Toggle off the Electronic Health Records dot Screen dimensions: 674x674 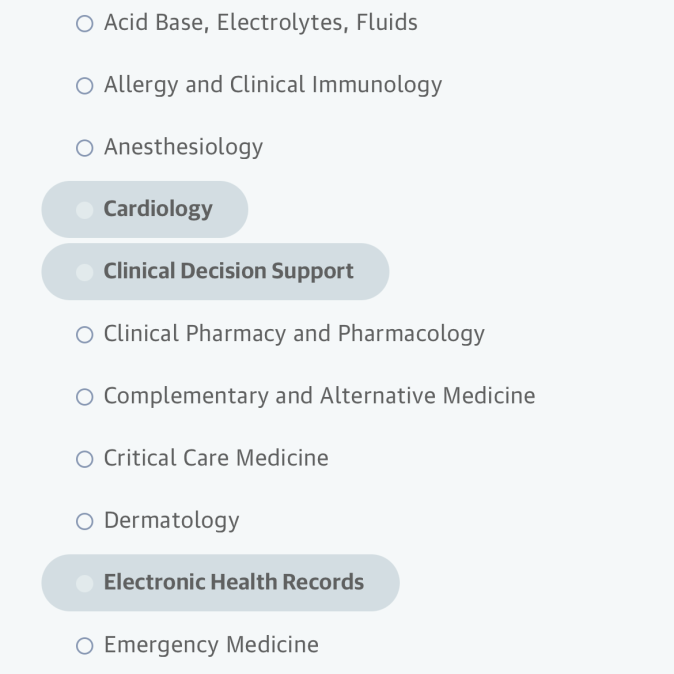pyautogui.click(x=85, y=583)
